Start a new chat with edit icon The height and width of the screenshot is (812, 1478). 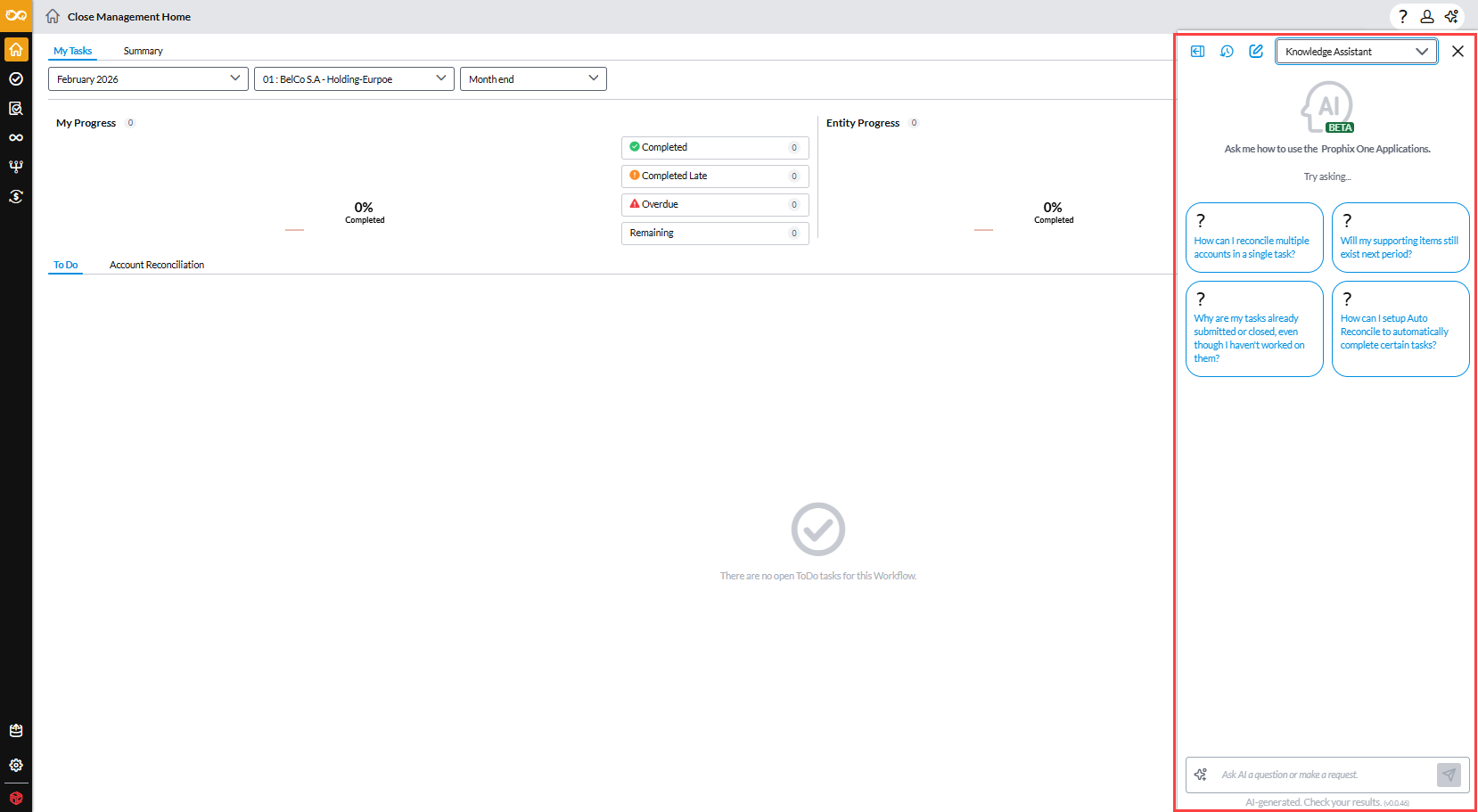pyautogui.click(x=1256, y=52)
